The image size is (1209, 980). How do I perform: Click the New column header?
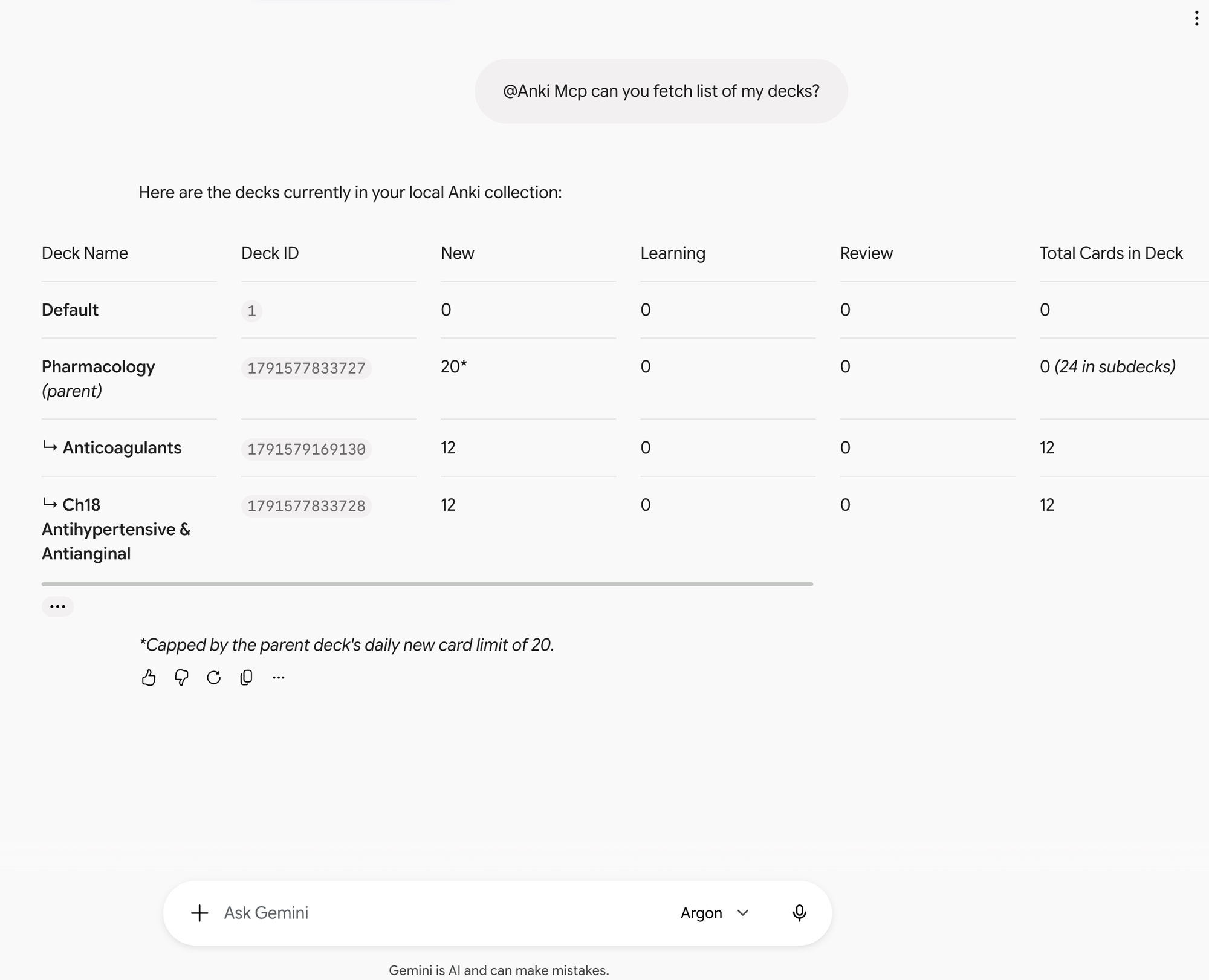click(458, 253)
